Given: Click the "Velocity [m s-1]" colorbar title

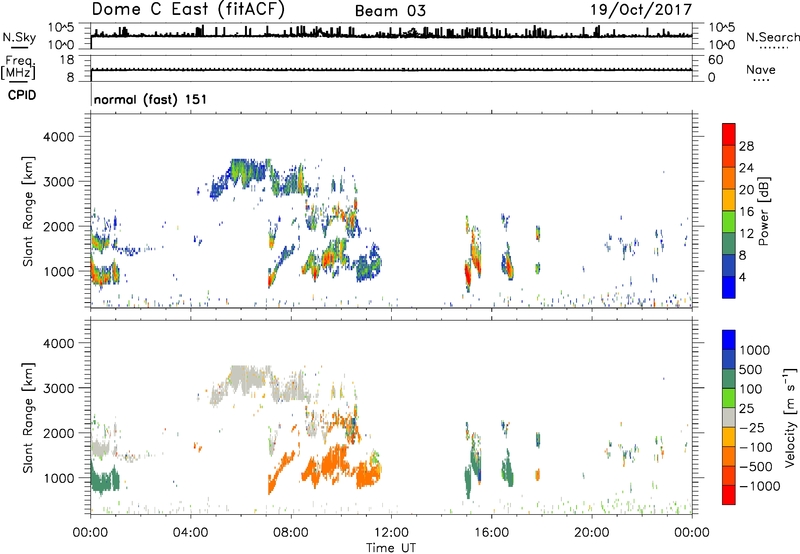Looking at the screenshot, I should click(790, 417).
